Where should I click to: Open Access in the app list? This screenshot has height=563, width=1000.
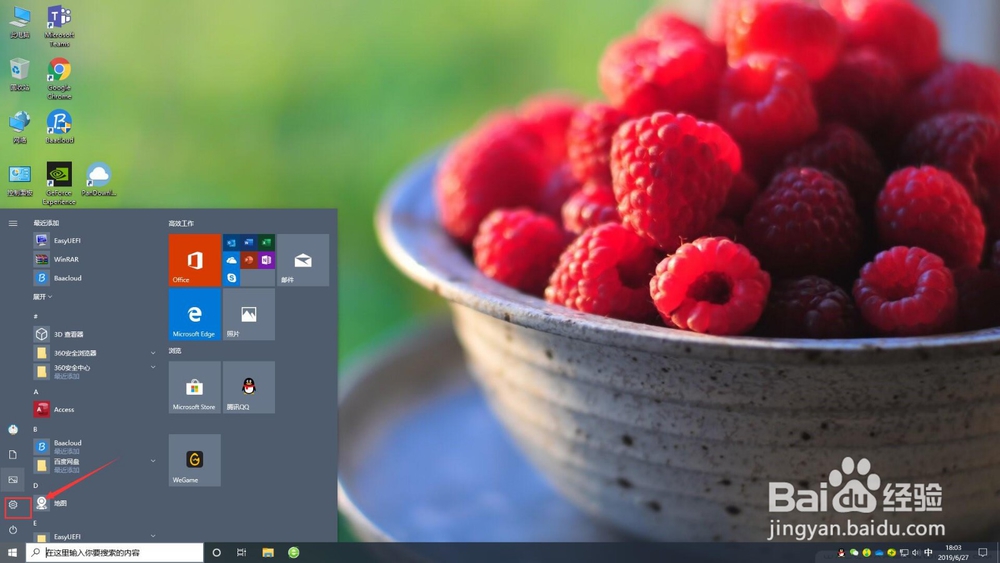tap(94, 409)
